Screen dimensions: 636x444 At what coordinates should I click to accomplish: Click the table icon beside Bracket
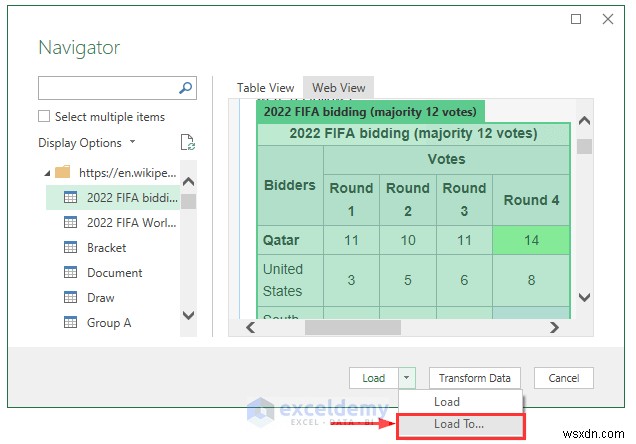(71, 247)
